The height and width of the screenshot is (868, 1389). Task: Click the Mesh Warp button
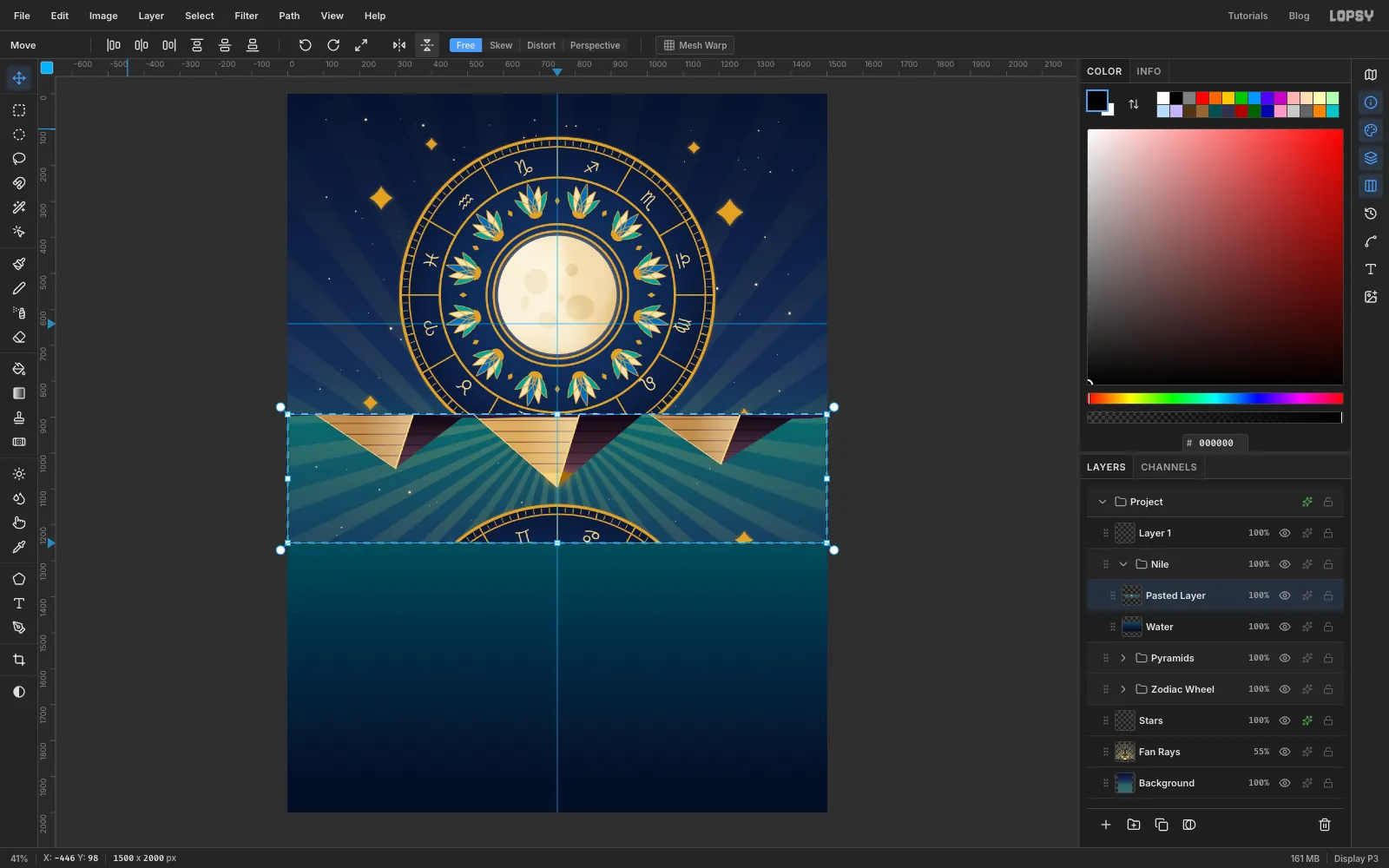695,45
